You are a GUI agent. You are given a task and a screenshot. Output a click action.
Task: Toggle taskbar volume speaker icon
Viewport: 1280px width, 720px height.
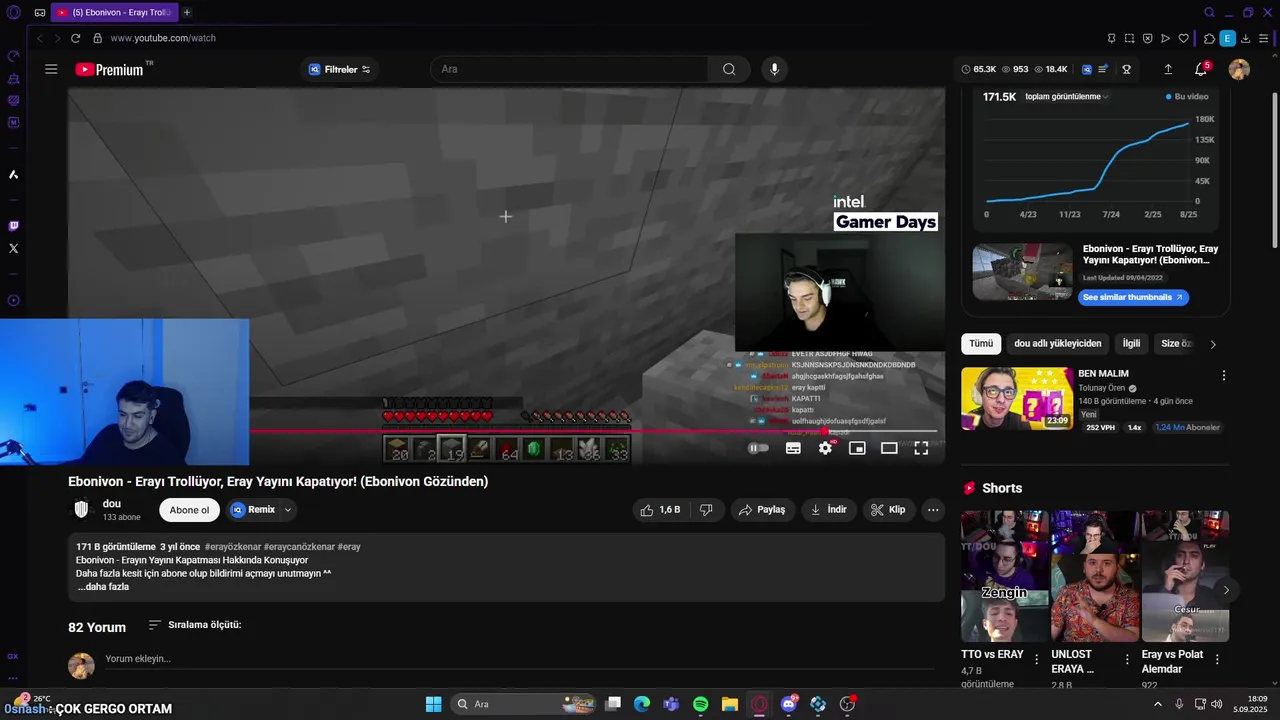[1216, 704]
